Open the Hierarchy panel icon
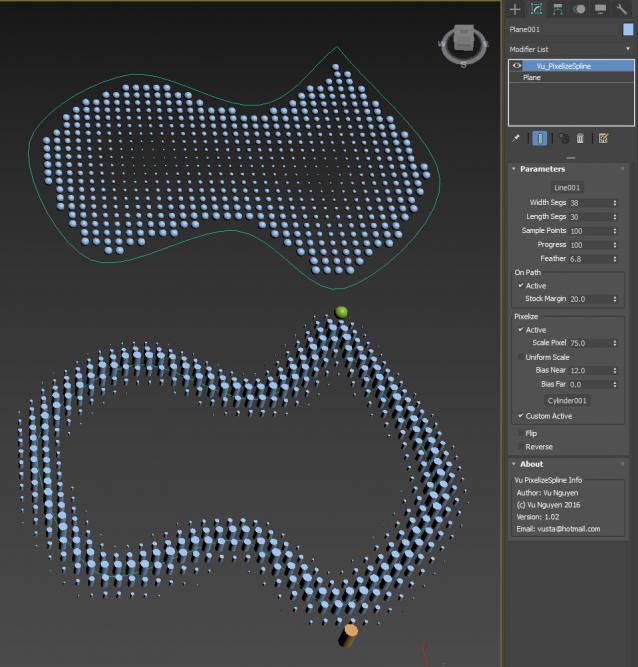The height and width of the screenshot is (667, 638). pos(558,9)
